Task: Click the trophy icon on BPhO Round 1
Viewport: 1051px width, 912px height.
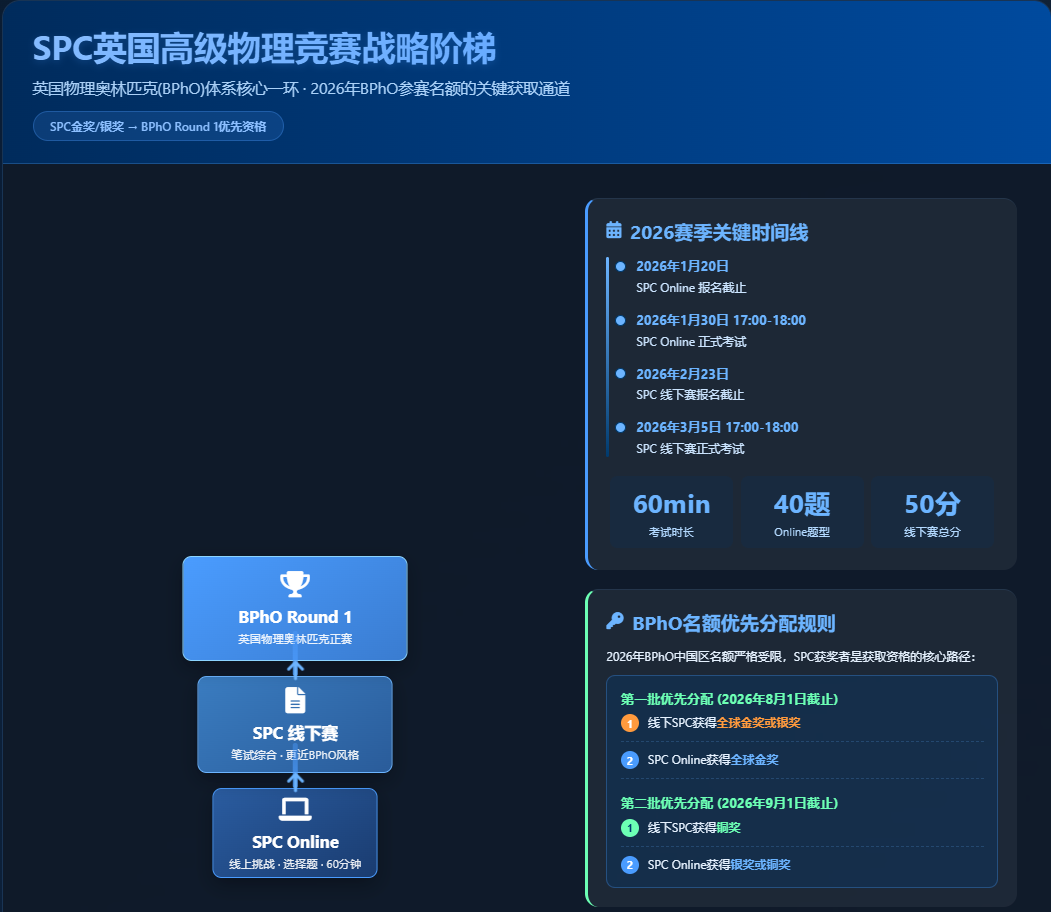Action: 294,584
